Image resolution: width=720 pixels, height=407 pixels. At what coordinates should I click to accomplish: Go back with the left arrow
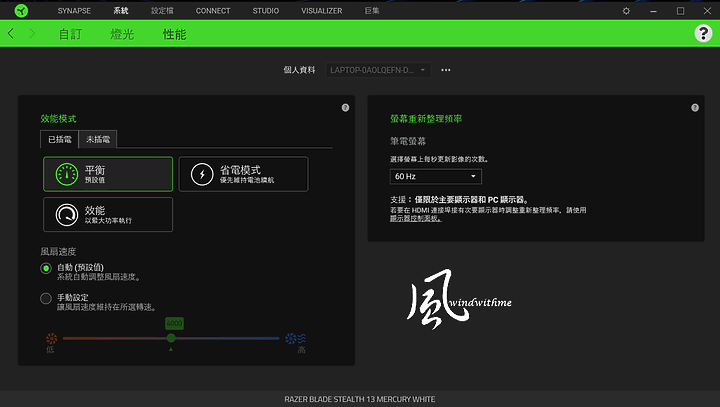tap(11, 34)
